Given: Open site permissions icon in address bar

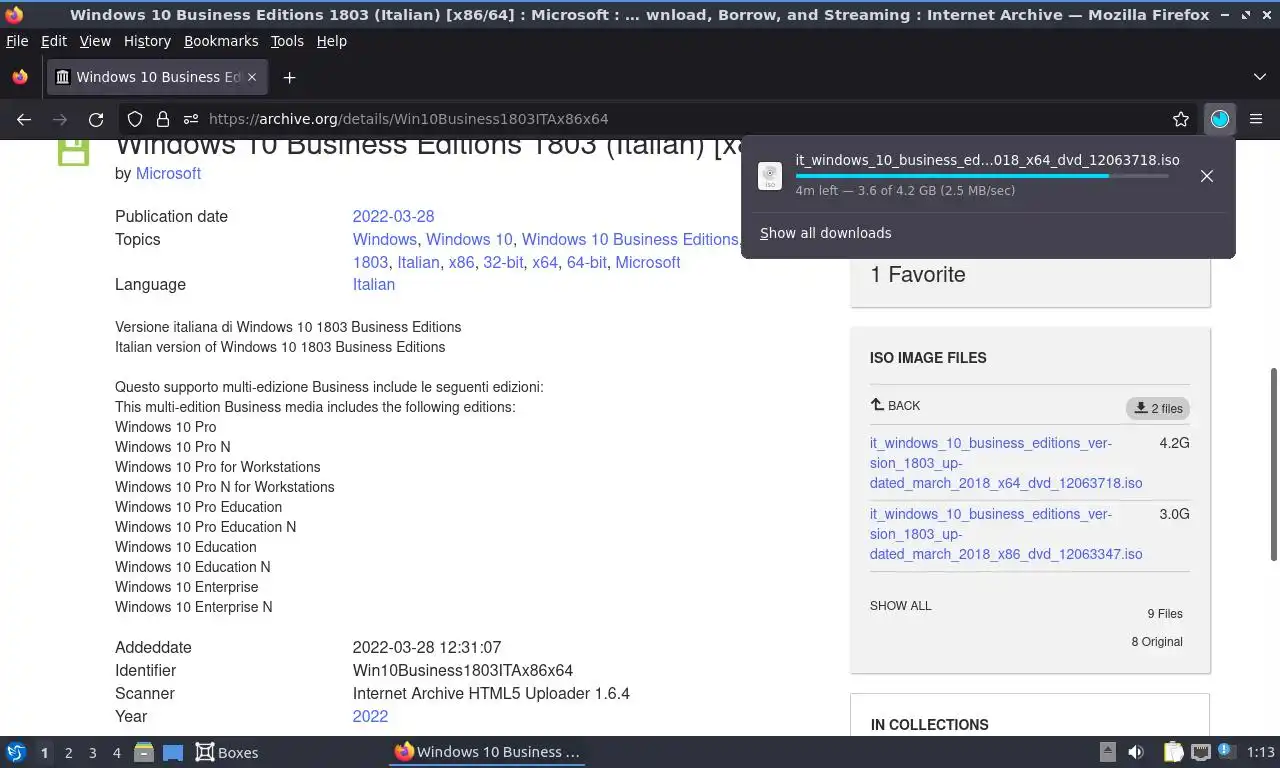Looking at the screenshot, I should coord(190,119).
